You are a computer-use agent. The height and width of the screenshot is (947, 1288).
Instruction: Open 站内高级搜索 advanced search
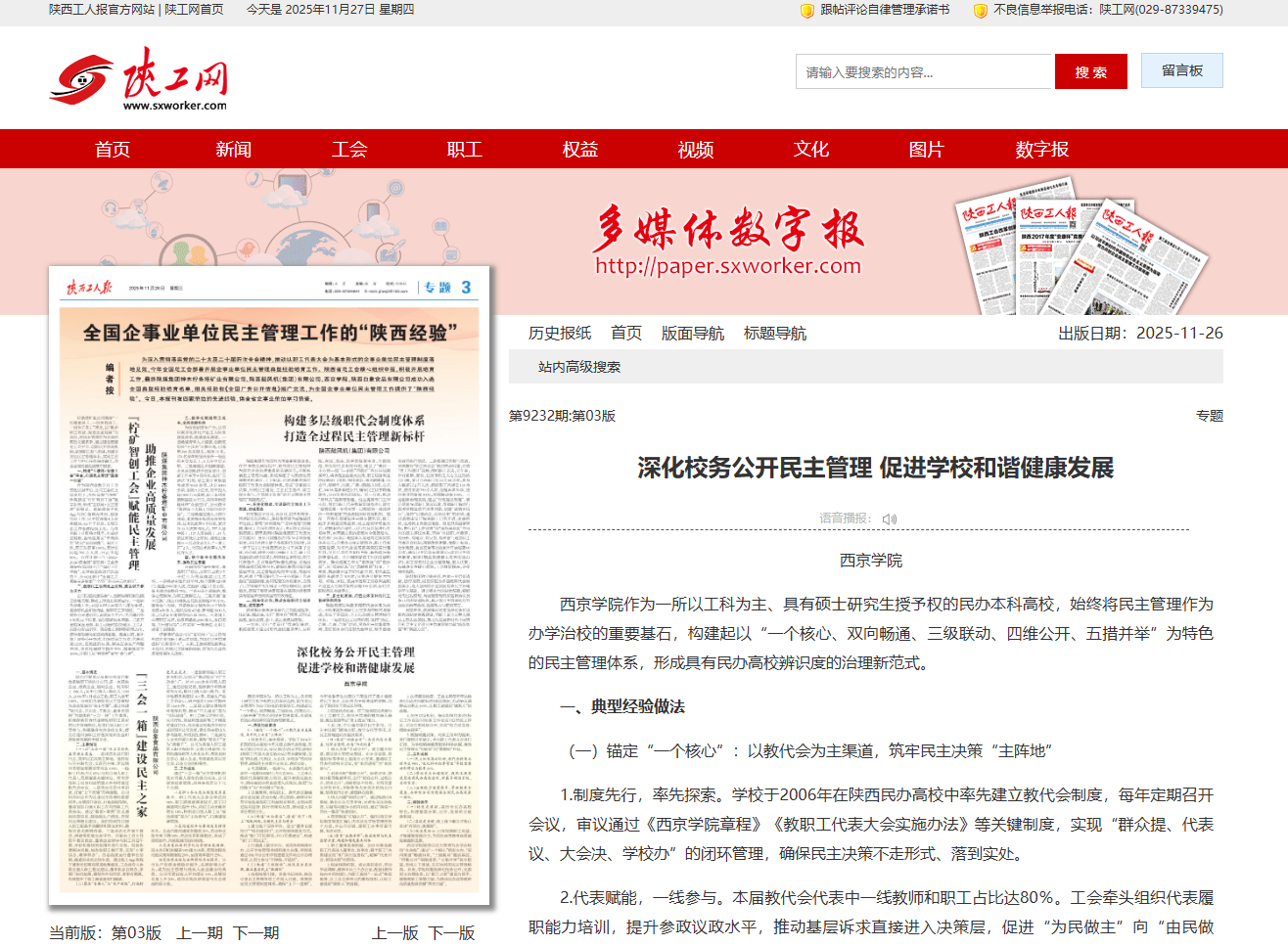tap(578, 367)
